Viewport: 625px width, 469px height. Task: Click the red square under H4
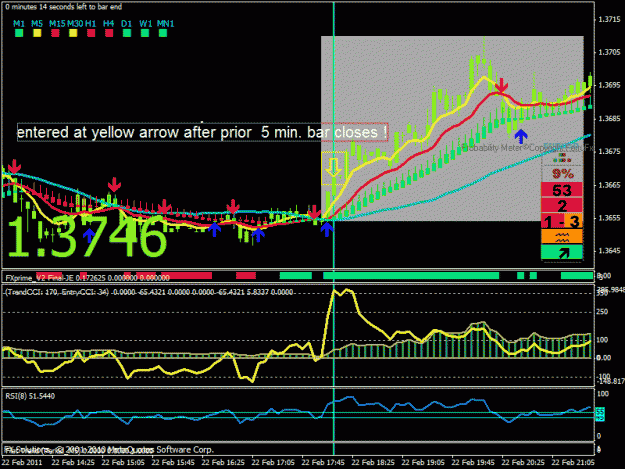(109, 33)
